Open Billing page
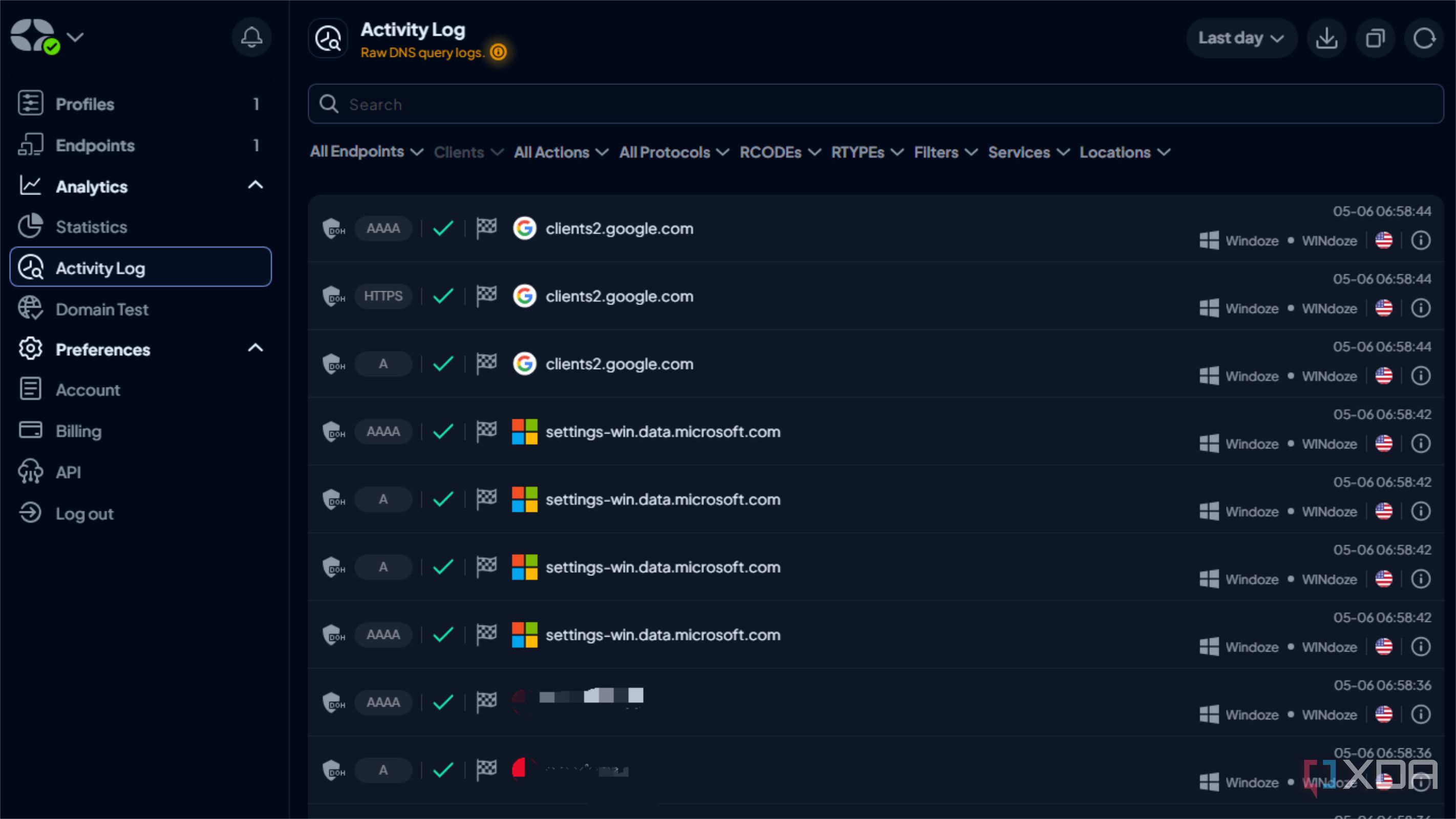The width and height of the screenshot is (1456, 819). pyautogui.click(x=141, y=430)
